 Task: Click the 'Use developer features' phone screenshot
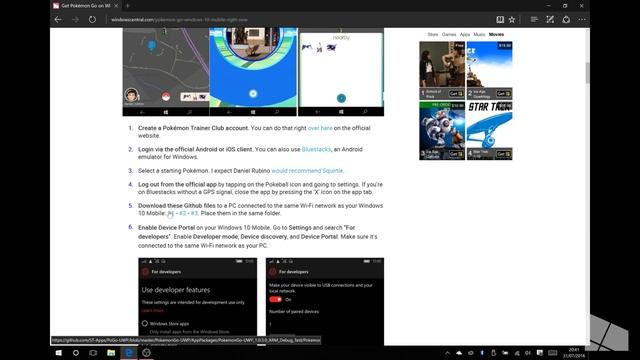pyautogui.click(x=198, y=301)
